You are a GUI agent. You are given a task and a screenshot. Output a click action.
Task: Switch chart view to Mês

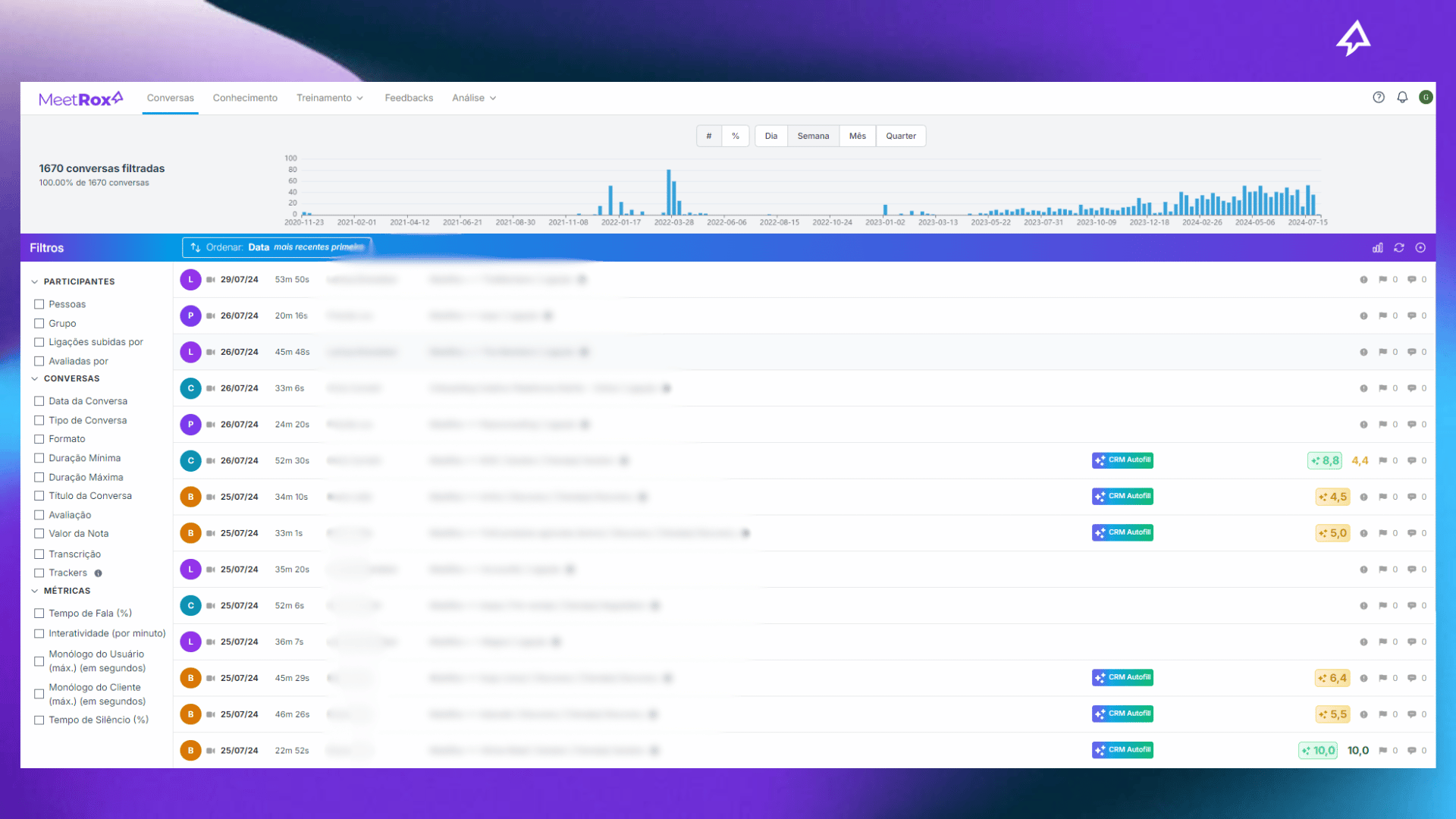coord(856,136)
